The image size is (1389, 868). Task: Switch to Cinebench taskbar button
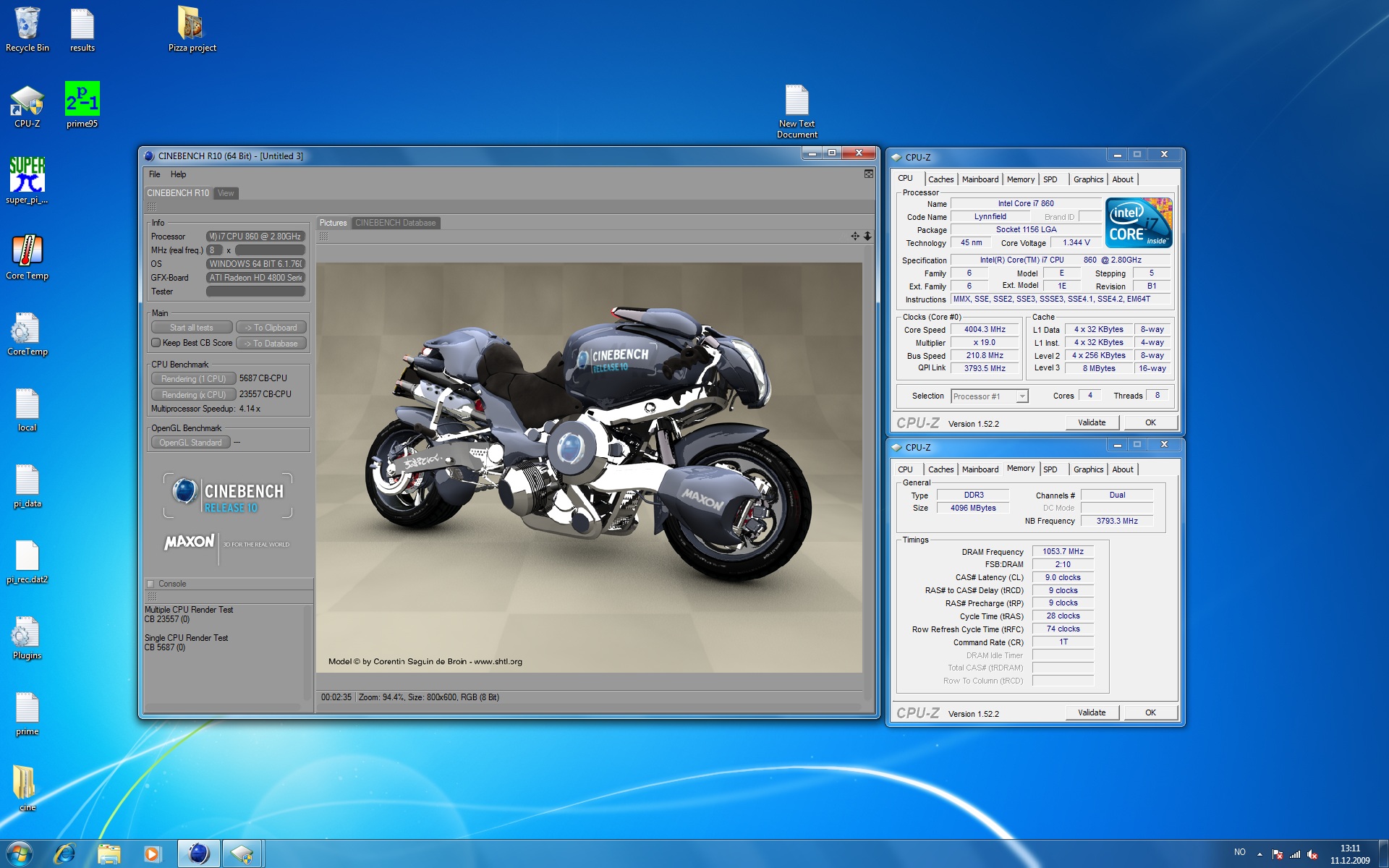point(198,854)
